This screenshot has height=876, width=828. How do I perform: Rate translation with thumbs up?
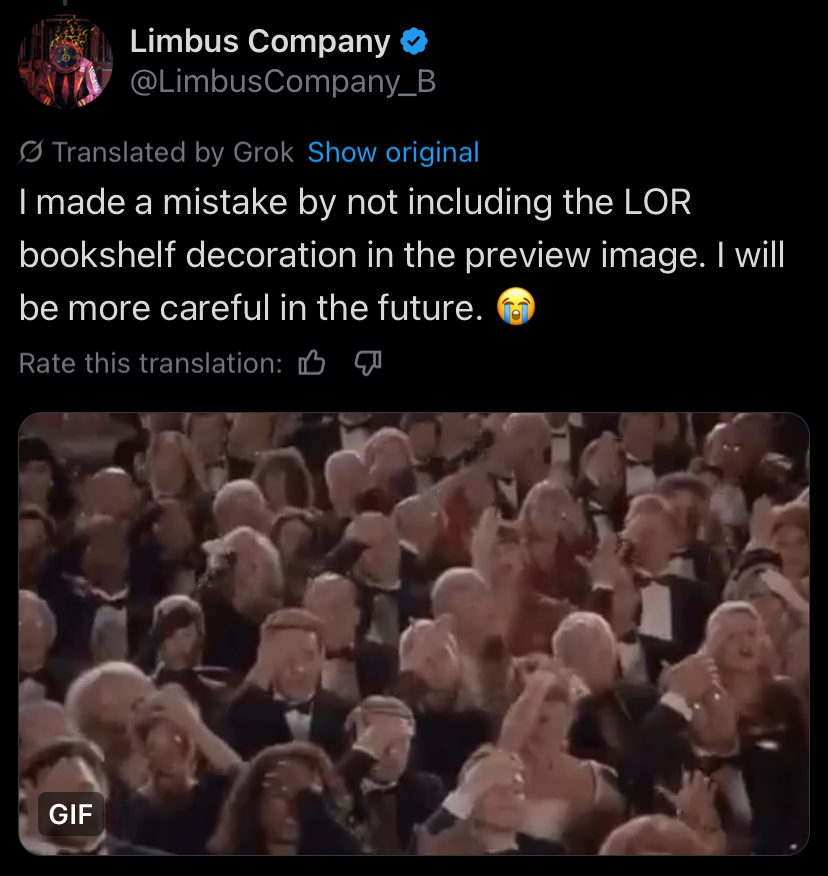[x=312, y=363]
